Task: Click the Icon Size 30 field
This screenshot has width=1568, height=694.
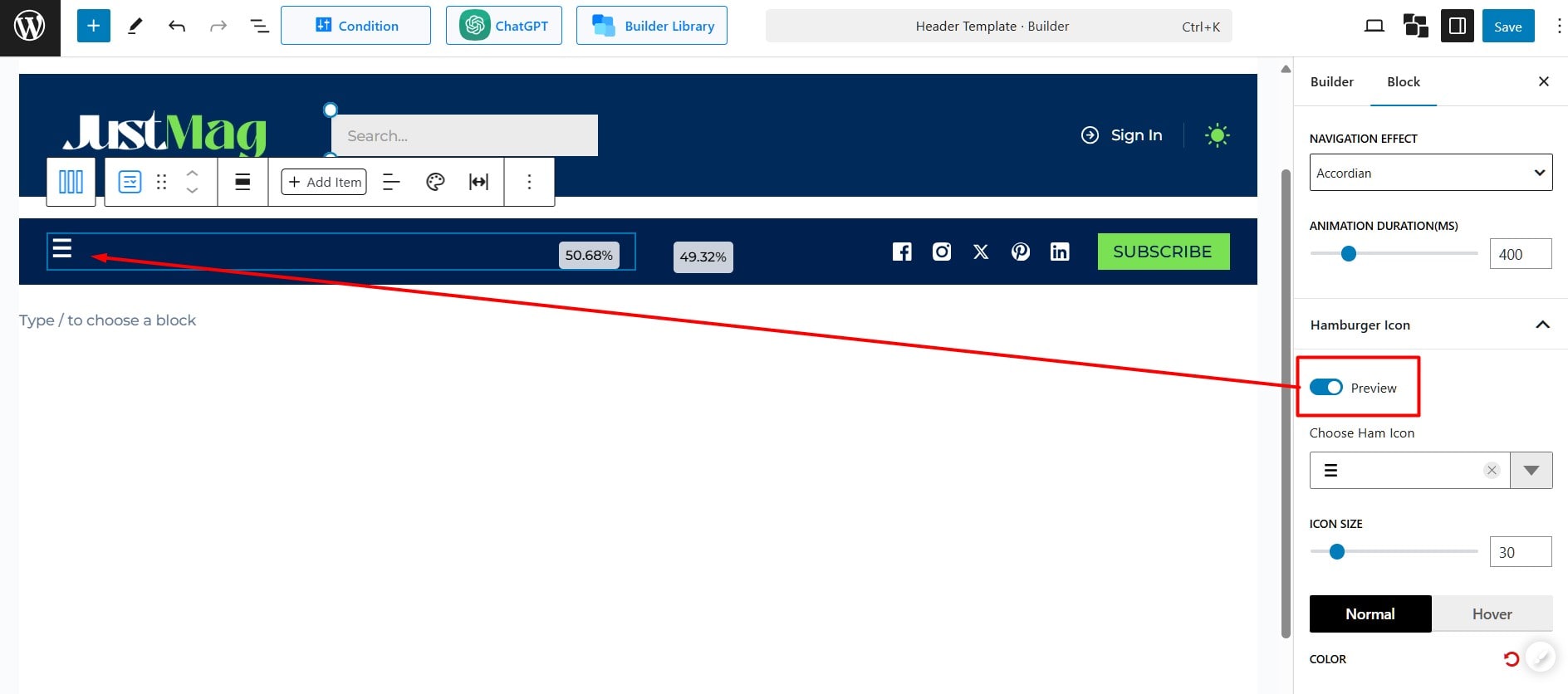Action: click(x=1521, y=552)
